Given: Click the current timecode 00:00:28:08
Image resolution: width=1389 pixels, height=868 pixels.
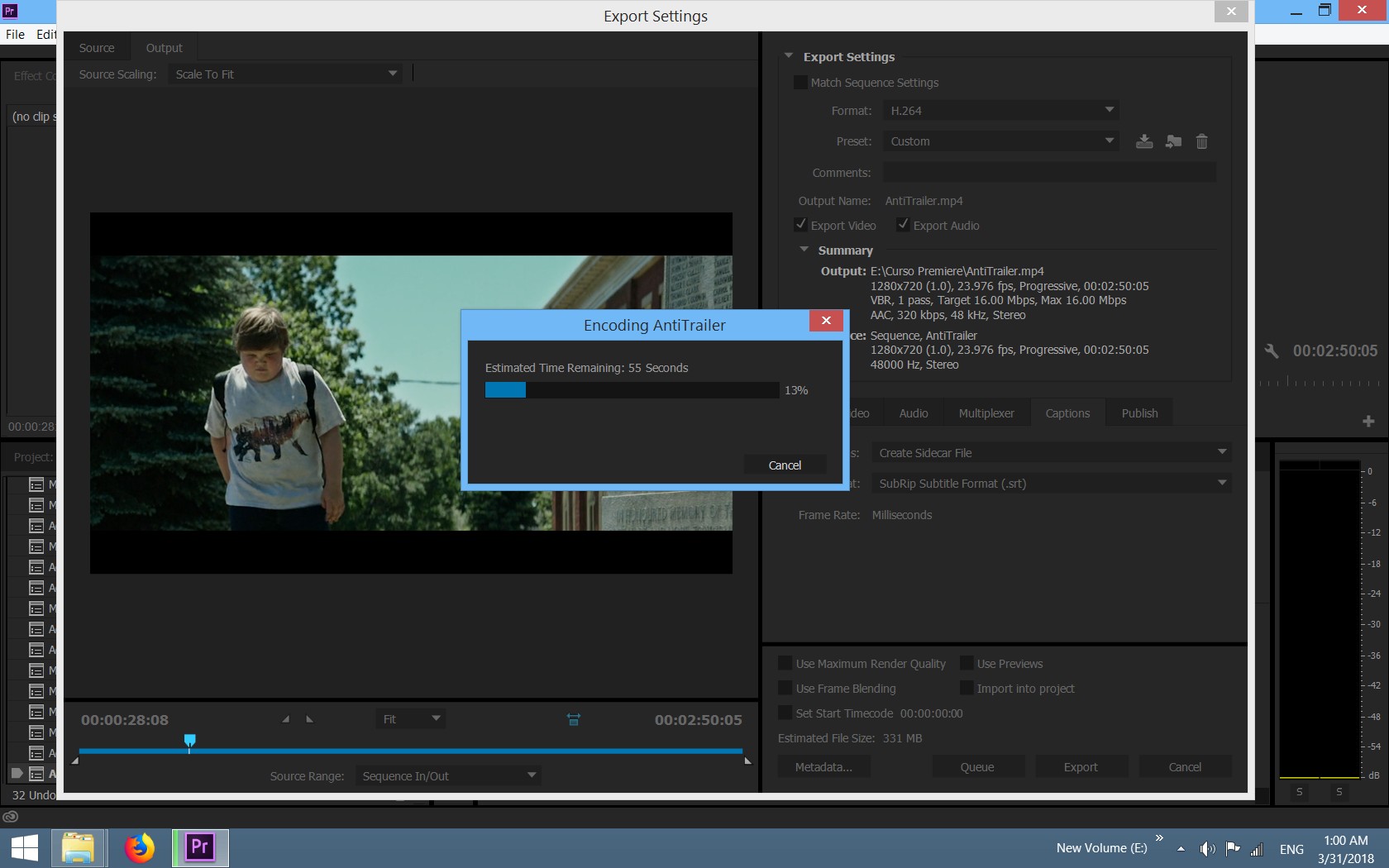Looking at the screenshot, I should [124, 720].
